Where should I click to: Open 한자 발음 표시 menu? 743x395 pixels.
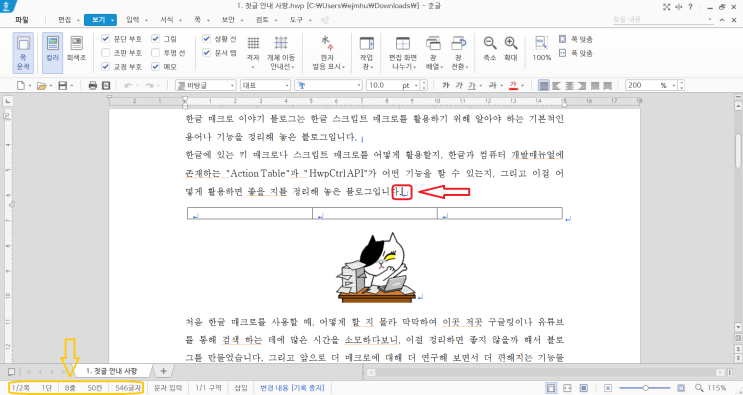(327, 53)
